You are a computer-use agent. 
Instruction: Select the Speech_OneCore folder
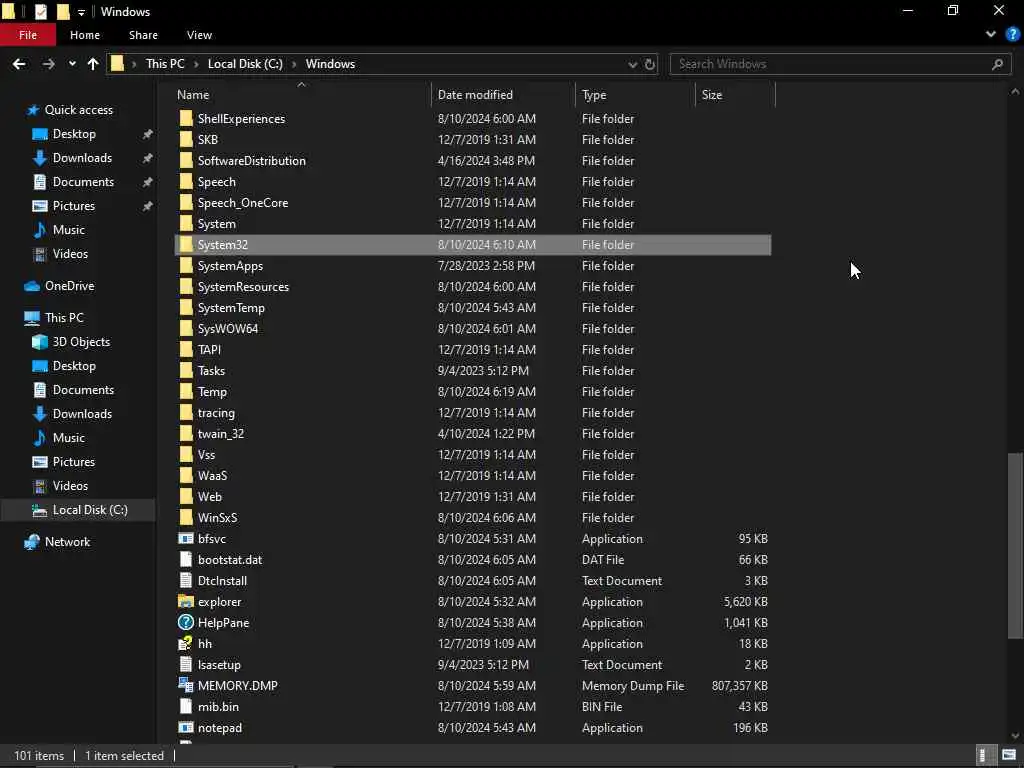click(x=243, y=202)
